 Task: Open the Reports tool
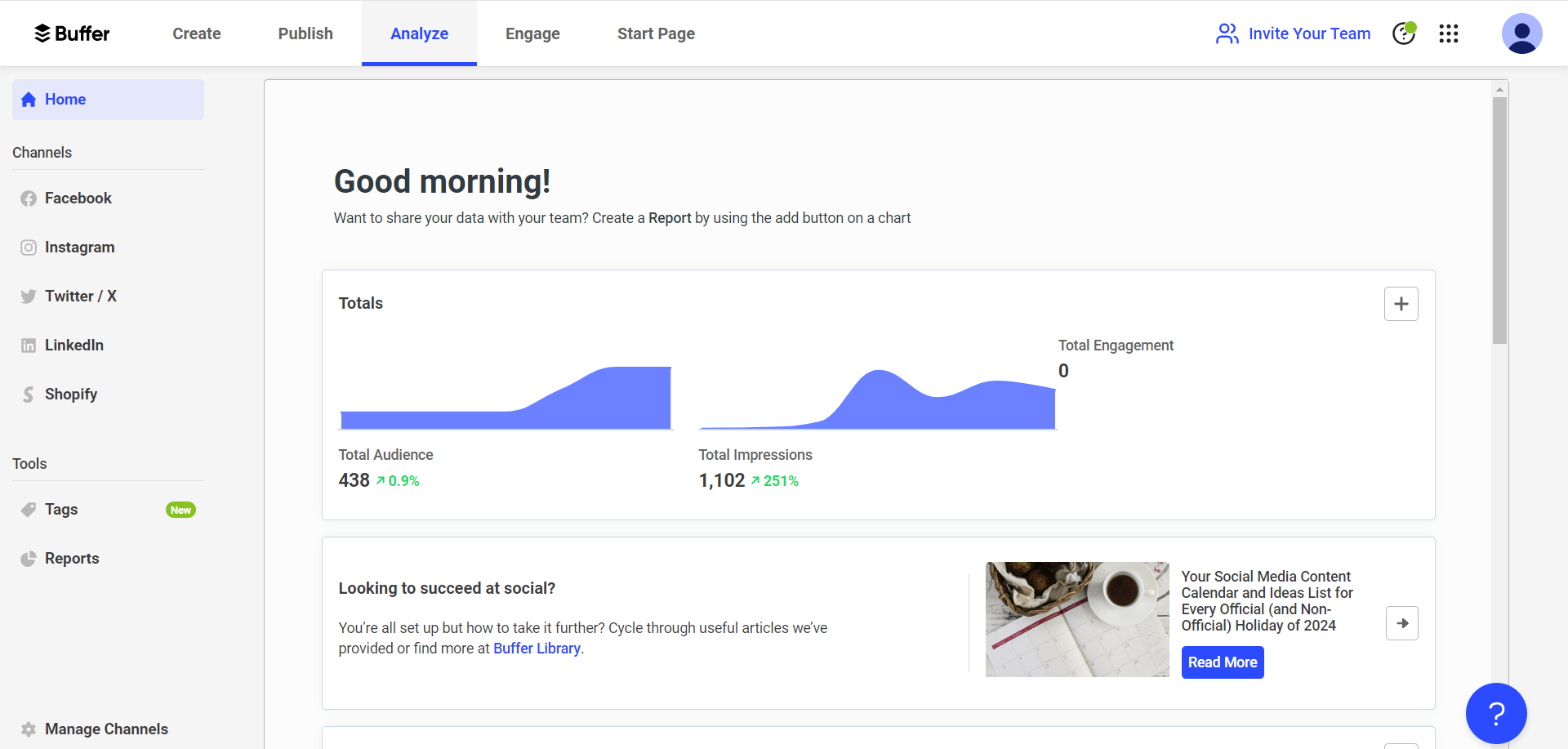pos(72,559)
